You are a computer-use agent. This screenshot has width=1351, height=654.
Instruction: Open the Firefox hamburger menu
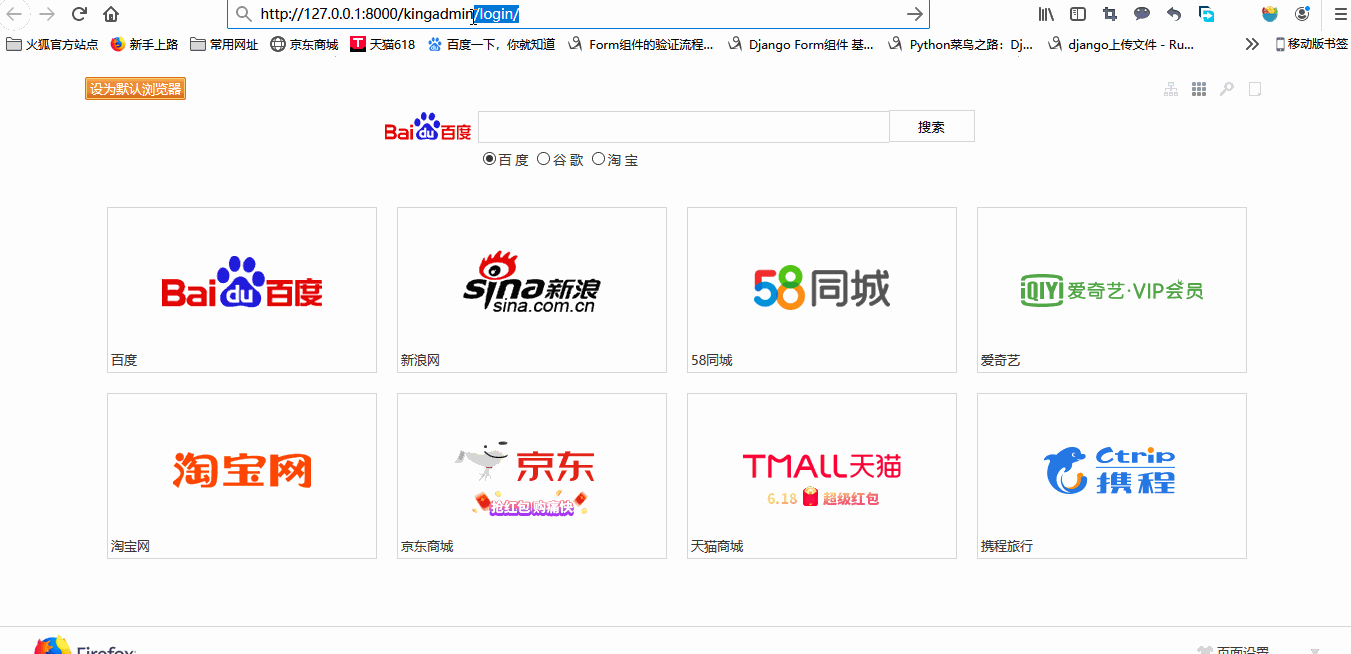click(1340, 14)
